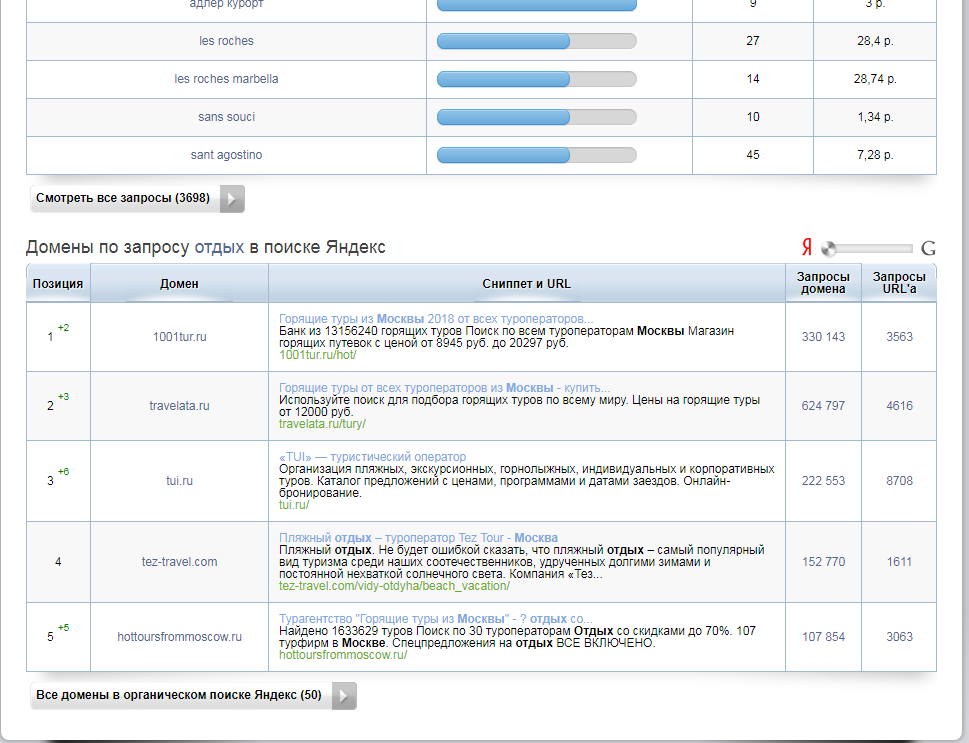Viewport: 969px width, 743px height.
Task: Click position number 4 for tez-travel.com
Action: (x=58, y=562)
